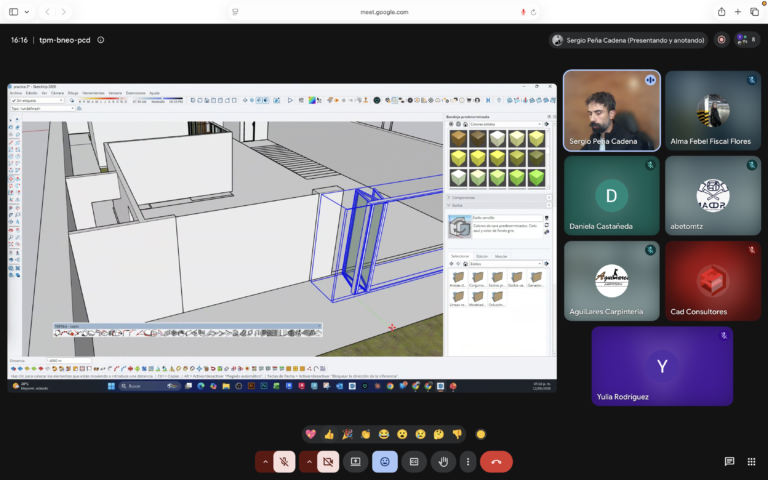Open the Estilos collection dropdown
This screenshot has width=768, height=480.
506,264
